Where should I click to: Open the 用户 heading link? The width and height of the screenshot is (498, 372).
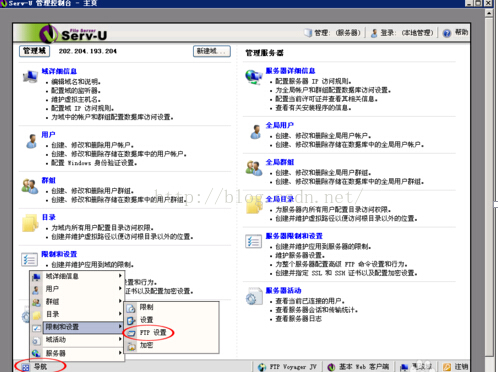coord(48,134)
